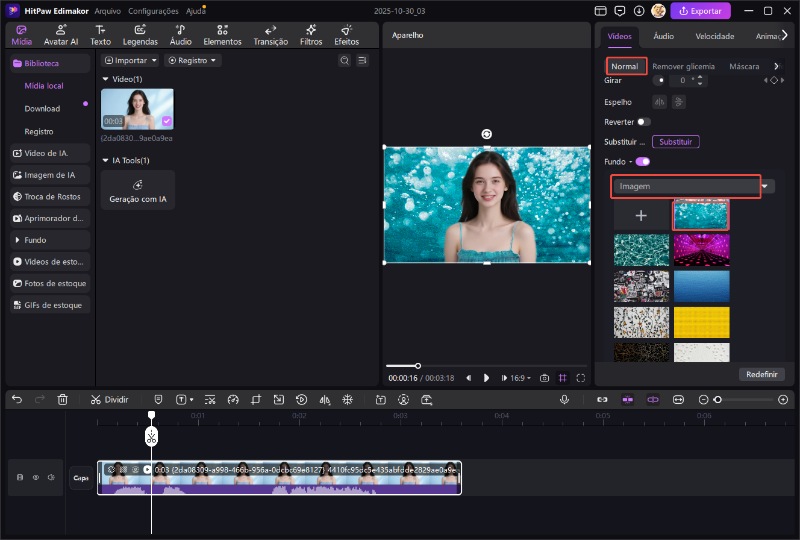Click the mirror flip icon in timeline toolbar

324,400
